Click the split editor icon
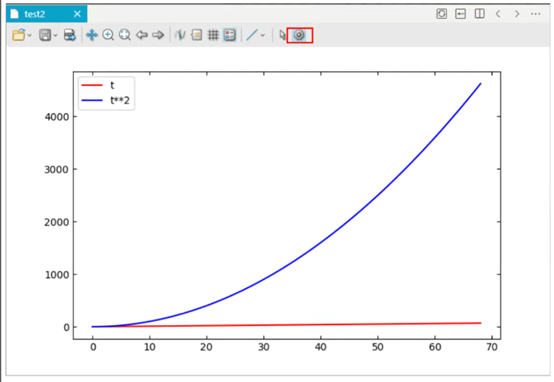Image resolution: width=554 pixels, height=382 pixels. pyautogui.click(x=479, y=14)
